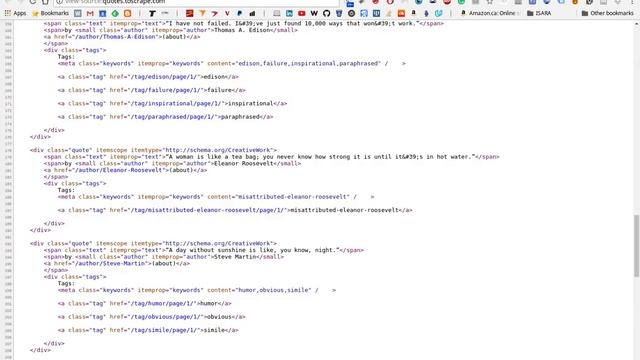Click the humor,obvious,simile keywords value
This screenshot has height=360, width=640.
[x=274, y=290]
